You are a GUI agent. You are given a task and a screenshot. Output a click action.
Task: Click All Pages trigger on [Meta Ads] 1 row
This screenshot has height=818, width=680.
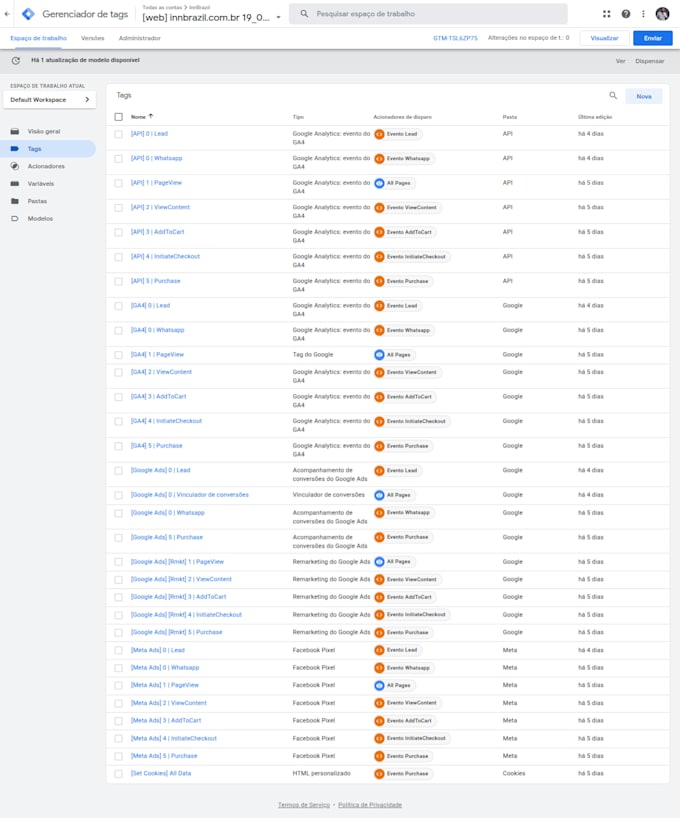click(x=395, y=685)
